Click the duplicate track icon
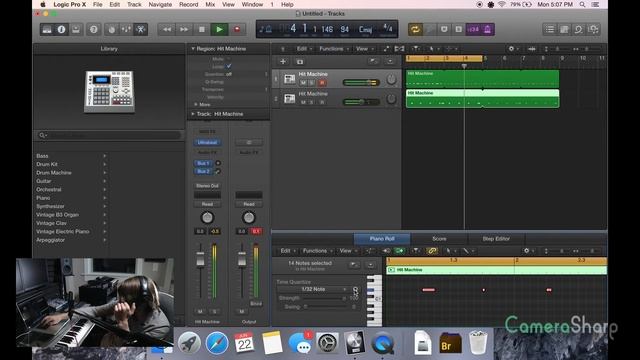The image size is (640, 360). pos(300,62)
